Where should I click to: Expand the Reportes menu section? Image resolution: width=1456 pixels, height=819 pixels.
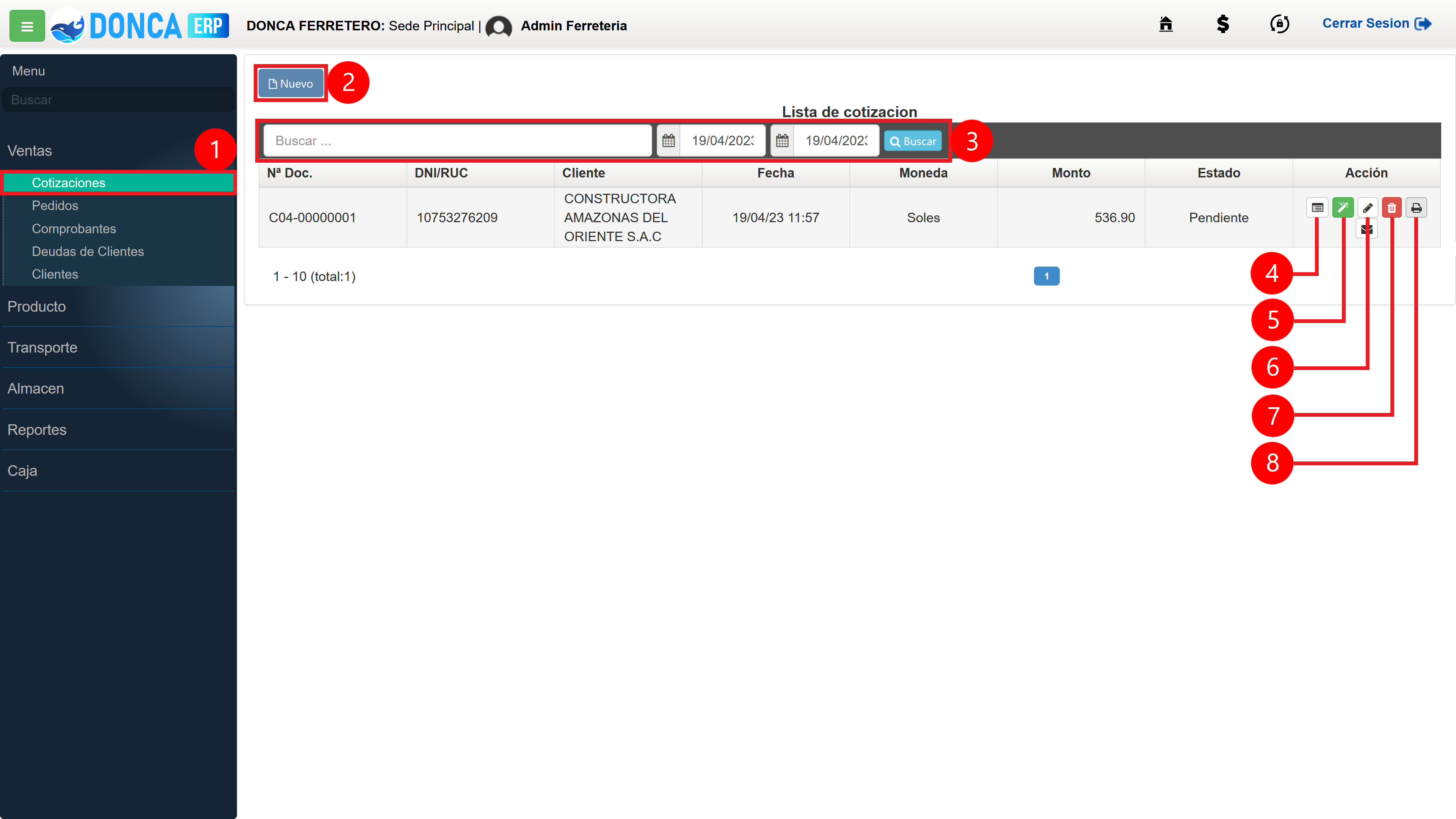click(x=118, y=430)
